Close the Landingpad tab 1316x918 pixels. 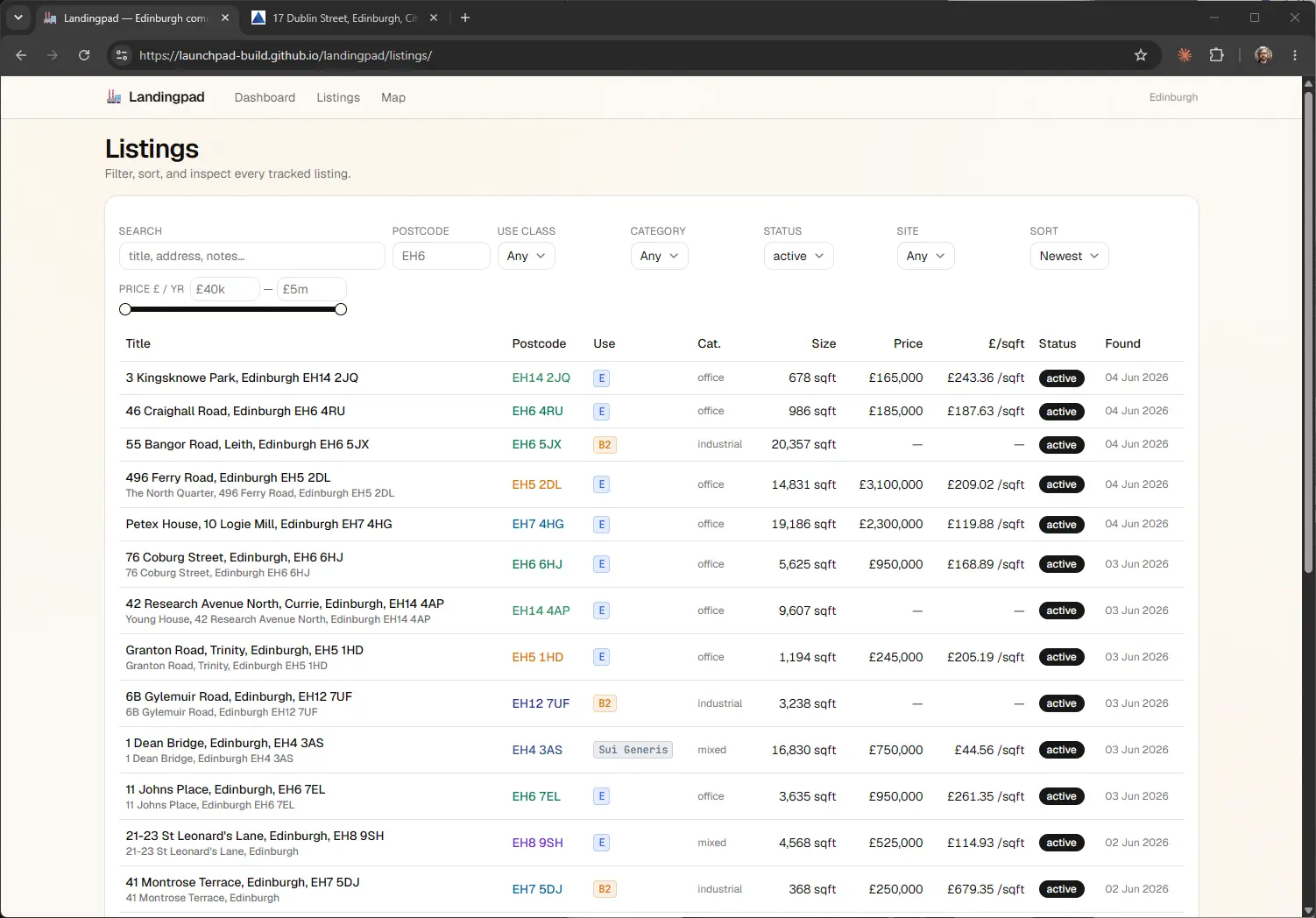point(225,18)
